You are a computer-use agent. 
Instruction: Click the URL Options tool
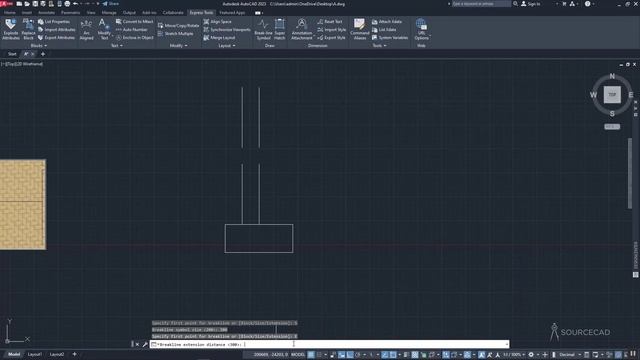tap(421, 29)
